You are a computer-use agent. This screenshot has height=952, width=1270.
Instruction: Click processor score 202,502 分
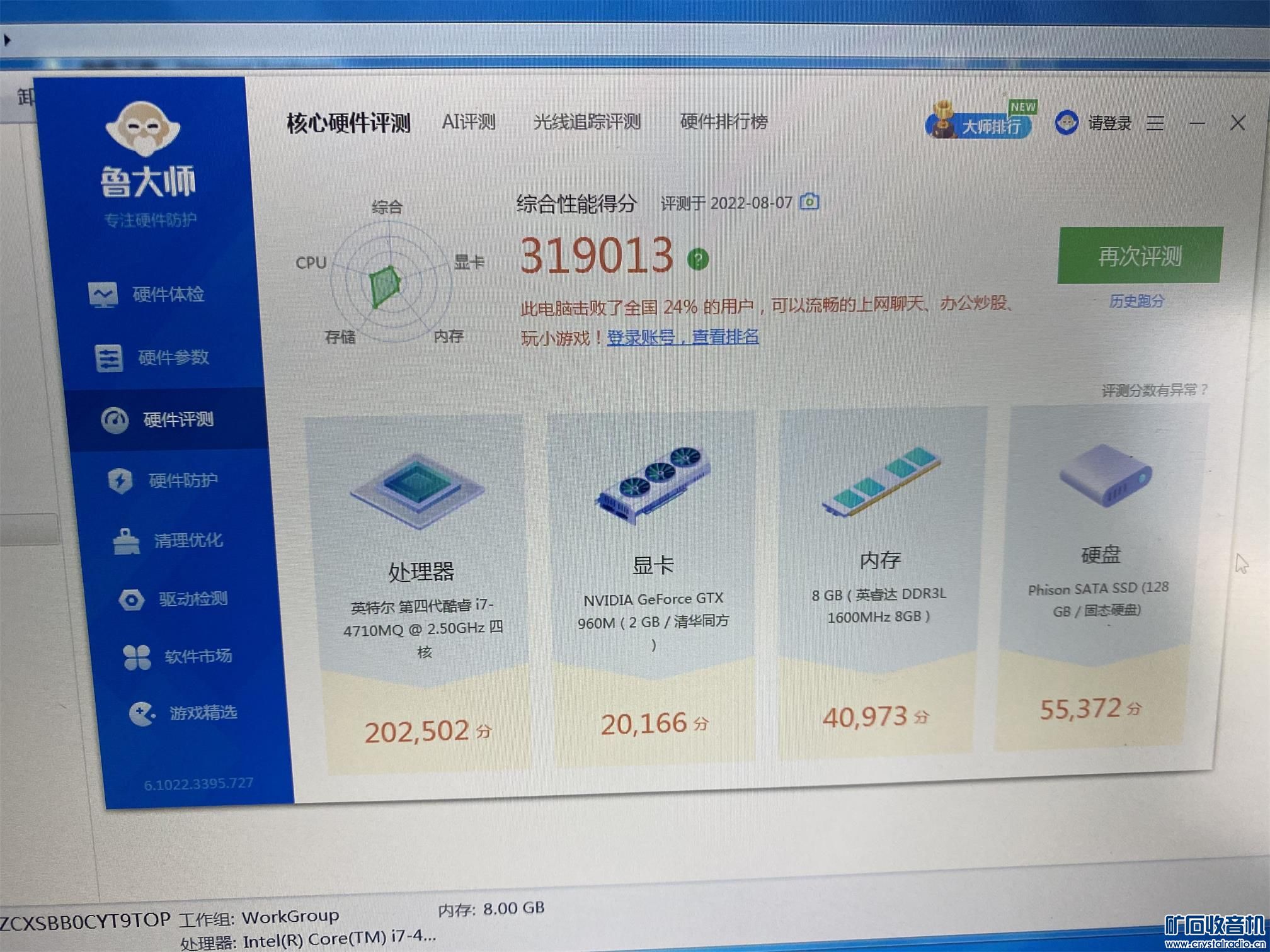click(x=428, y=731)
